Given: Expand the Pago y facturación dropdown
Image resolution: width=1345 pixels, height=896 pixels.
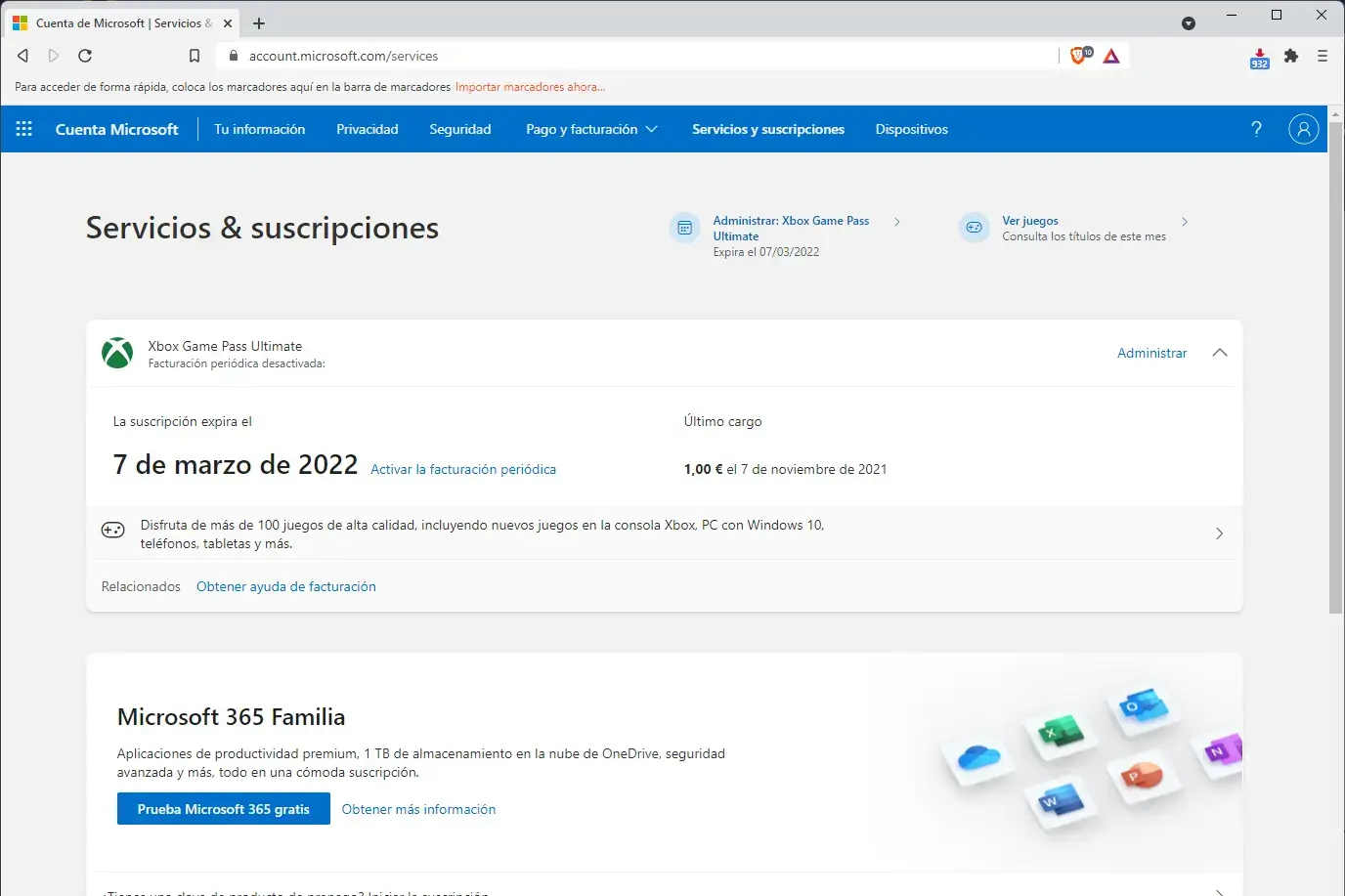Looking at the screenshot, I should pos(591,129).
